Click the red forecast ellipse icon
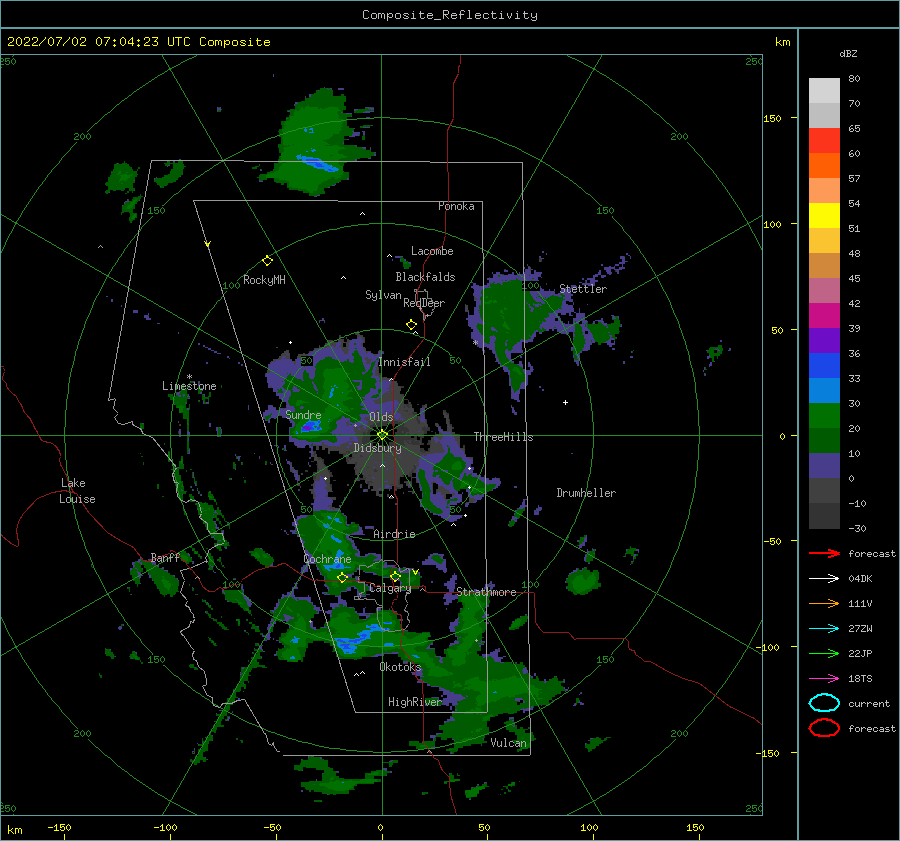The width and height of the screenshot is (900, 841). click(824, 728)
